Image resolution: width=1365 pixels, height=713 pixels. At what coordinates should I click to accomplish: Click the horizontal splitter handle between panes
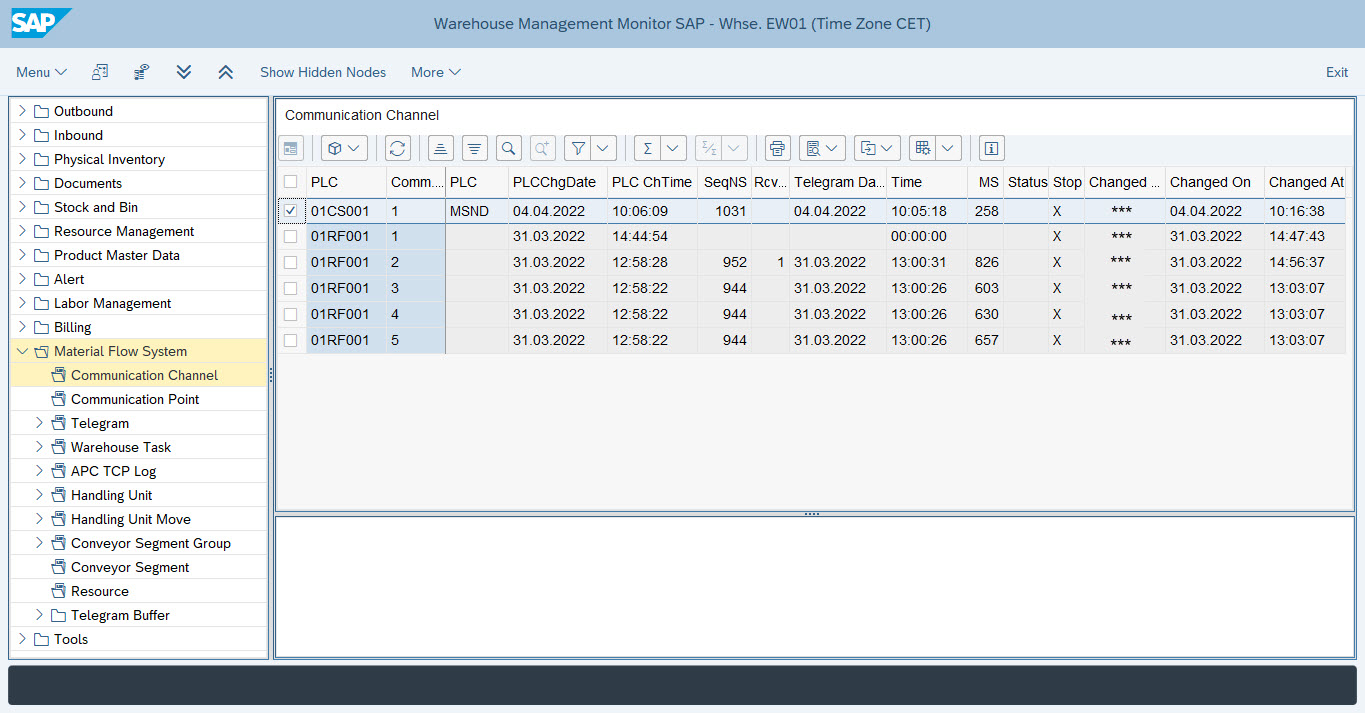pos(812,514)
